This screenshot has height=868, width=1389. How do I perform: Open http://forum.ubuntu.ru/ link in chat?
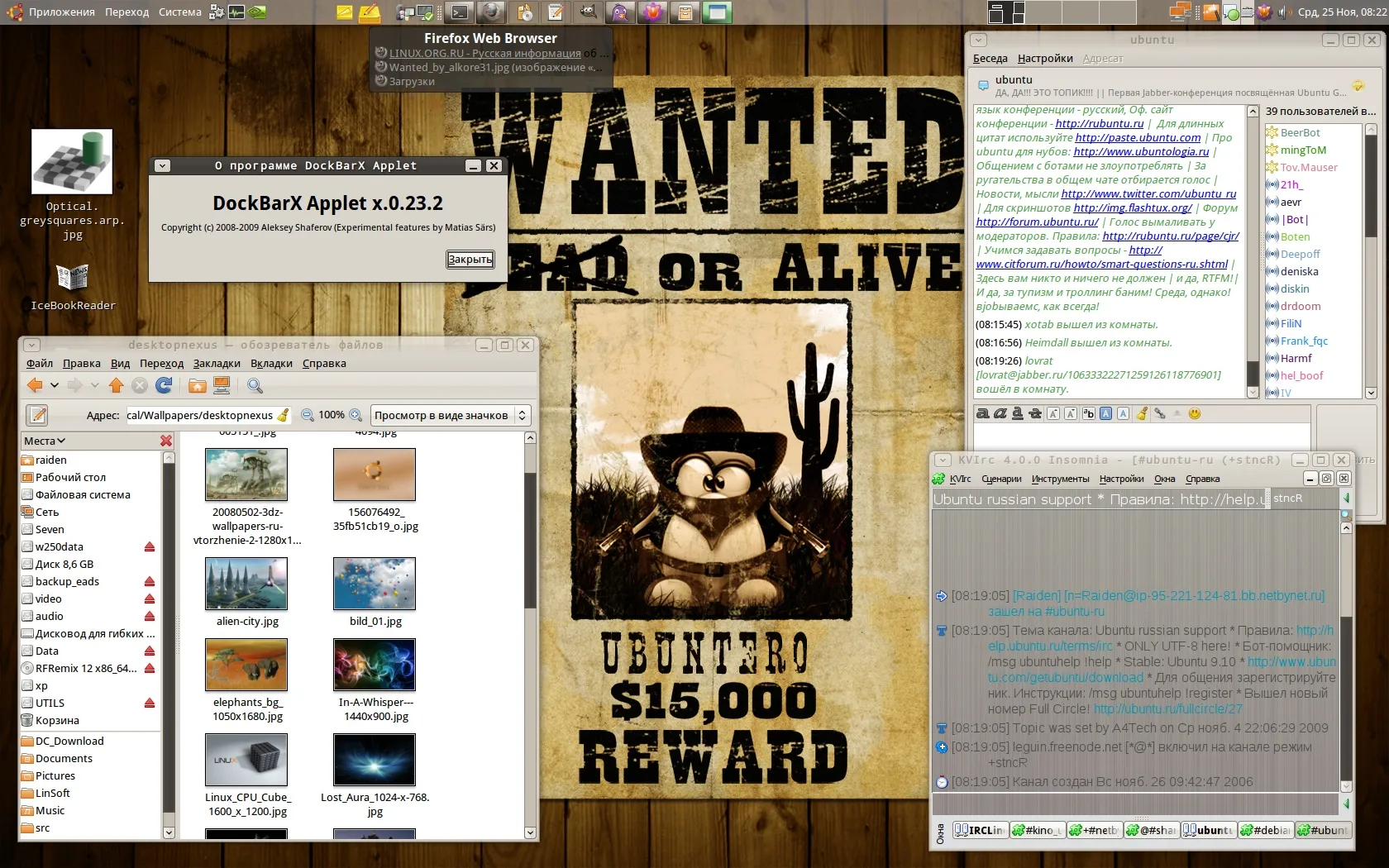tap(1037, 222)
